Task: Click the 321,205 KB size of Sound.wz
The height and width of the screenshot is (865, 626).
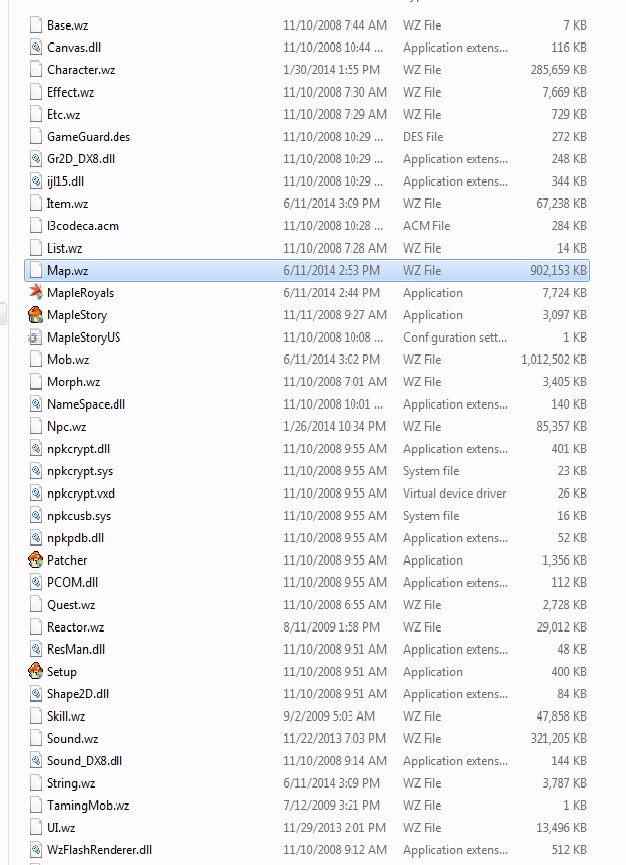Action: tap(558, 738)
